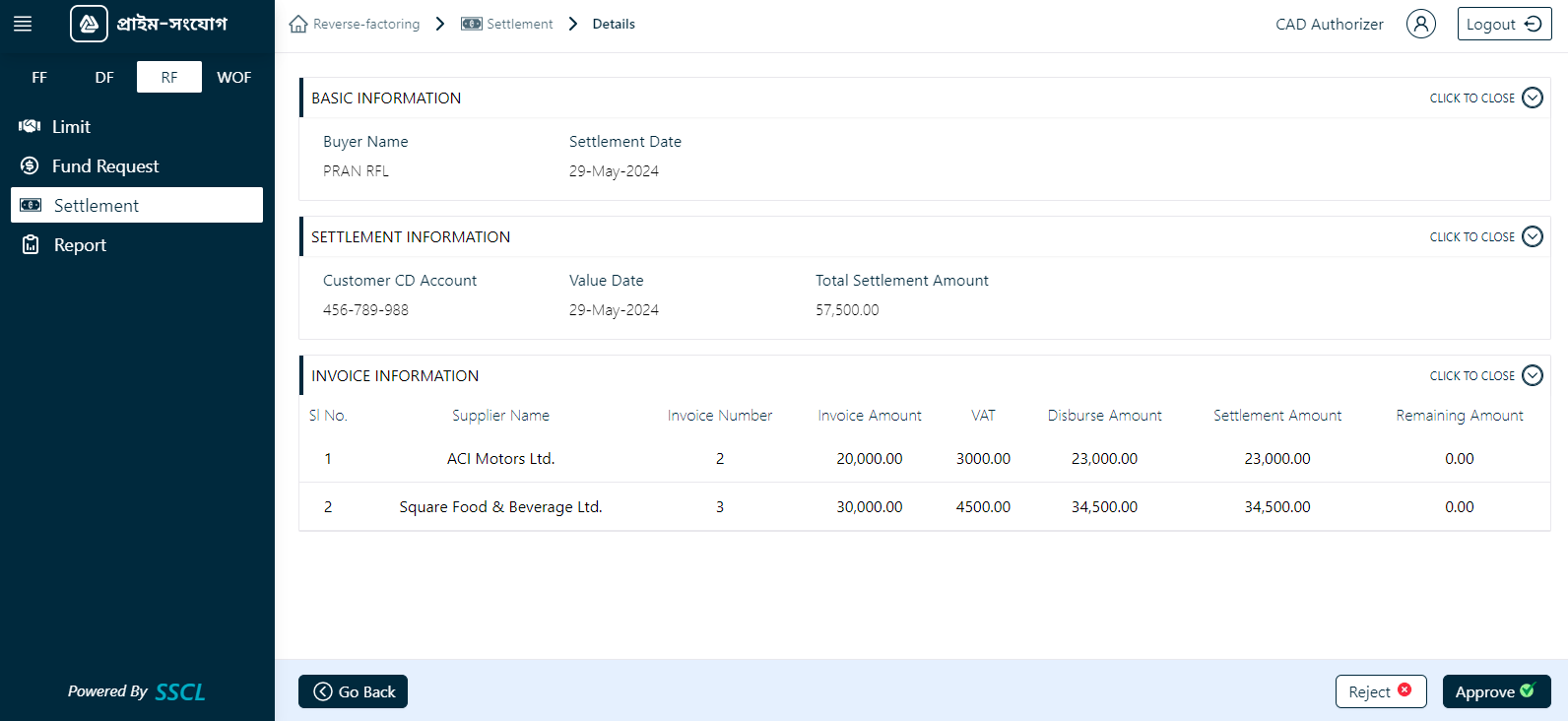Viewport: 1568px width, 721px height.
Task: Click VAT value 3000.00
Action: (983, 458)
